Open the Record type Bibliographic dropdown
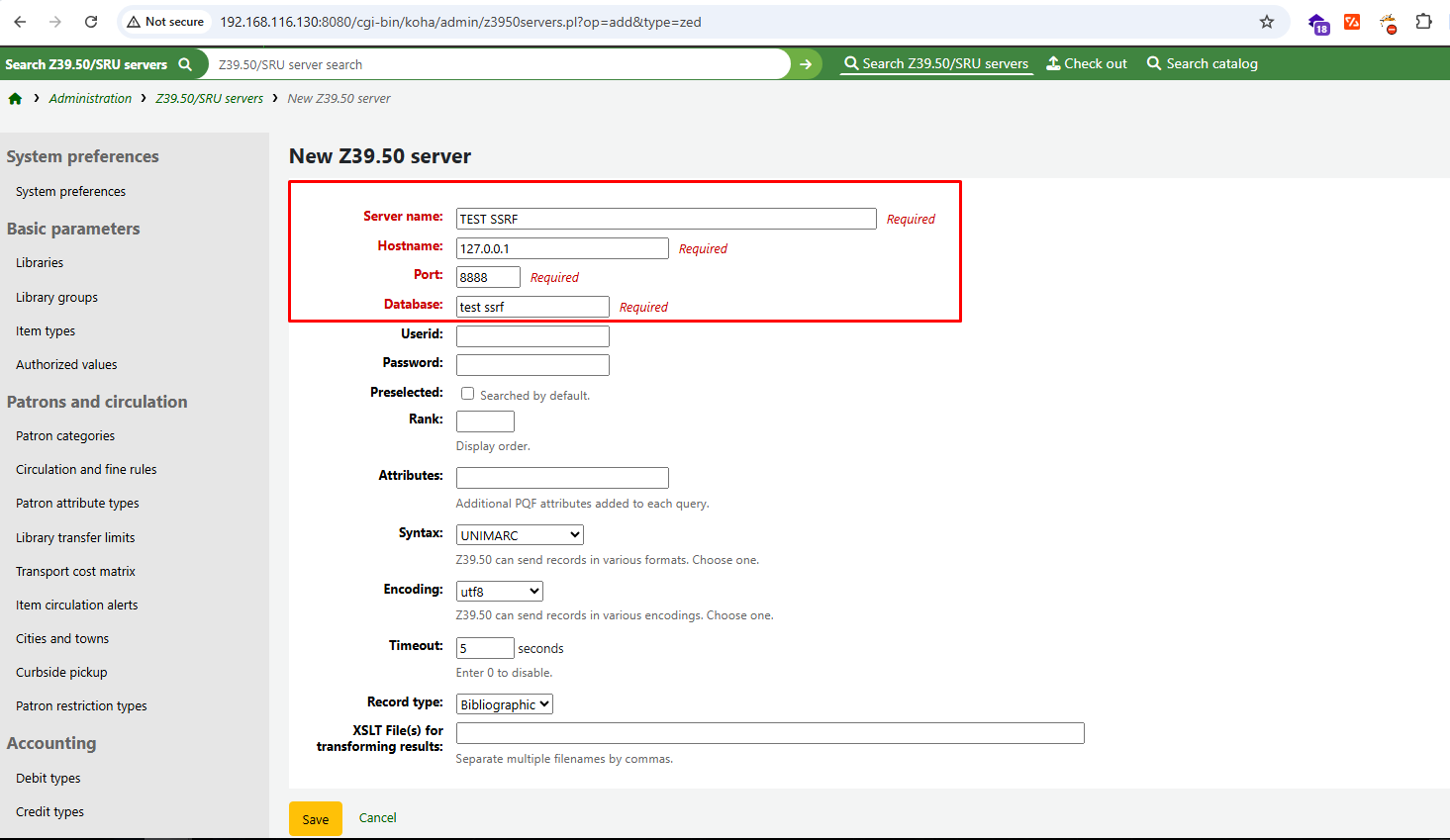This screenshot has width=1450, height=840. tap(505, 704)
